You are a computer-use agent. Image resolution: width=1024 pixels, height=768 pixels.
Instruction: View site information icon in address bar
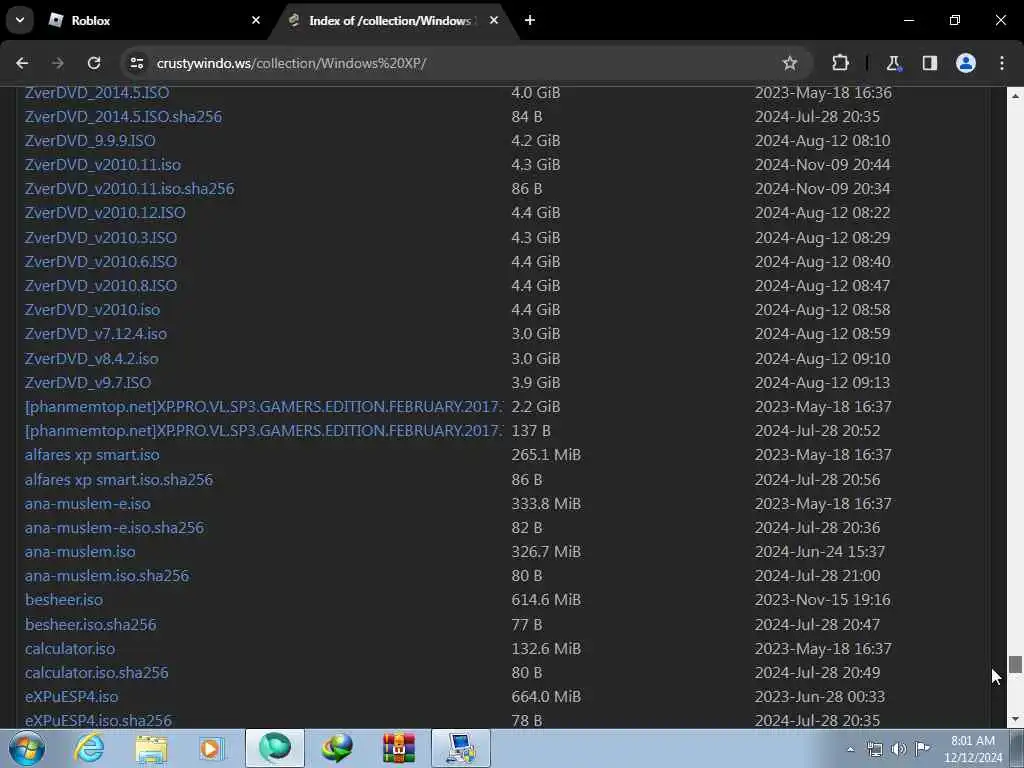click(x=137, y=63)
